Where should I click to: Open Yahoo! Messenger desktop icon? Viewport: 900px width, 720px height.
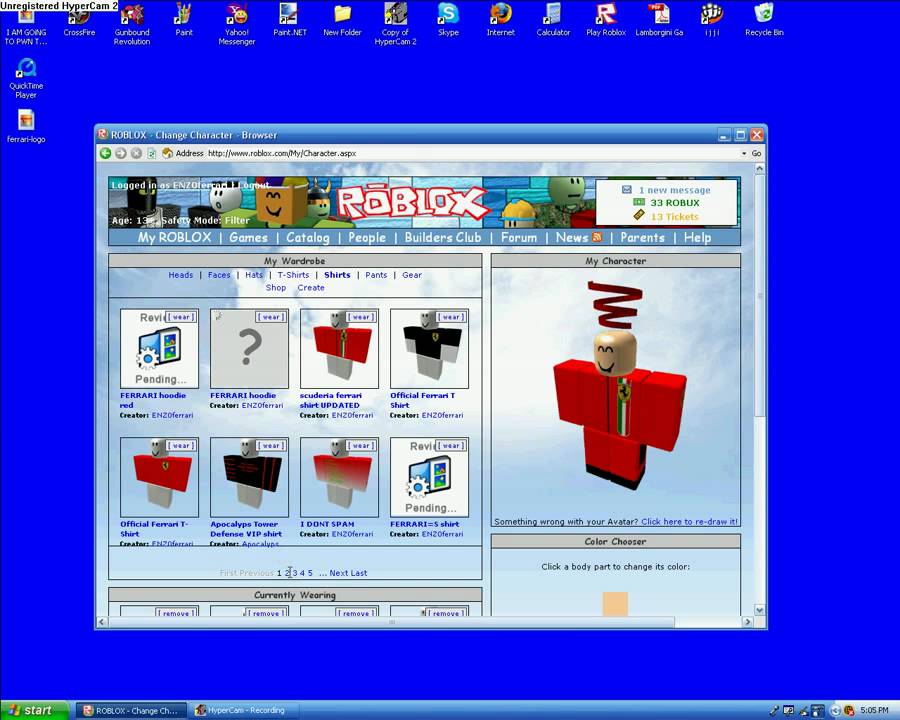pyautogui.click(x=236, y=23)
